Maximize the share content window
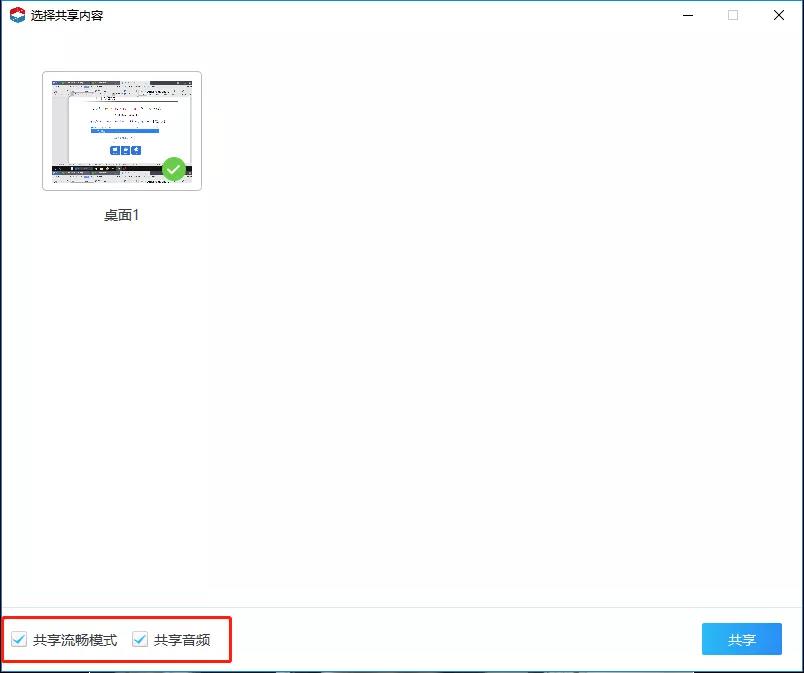 coord(733,15)
